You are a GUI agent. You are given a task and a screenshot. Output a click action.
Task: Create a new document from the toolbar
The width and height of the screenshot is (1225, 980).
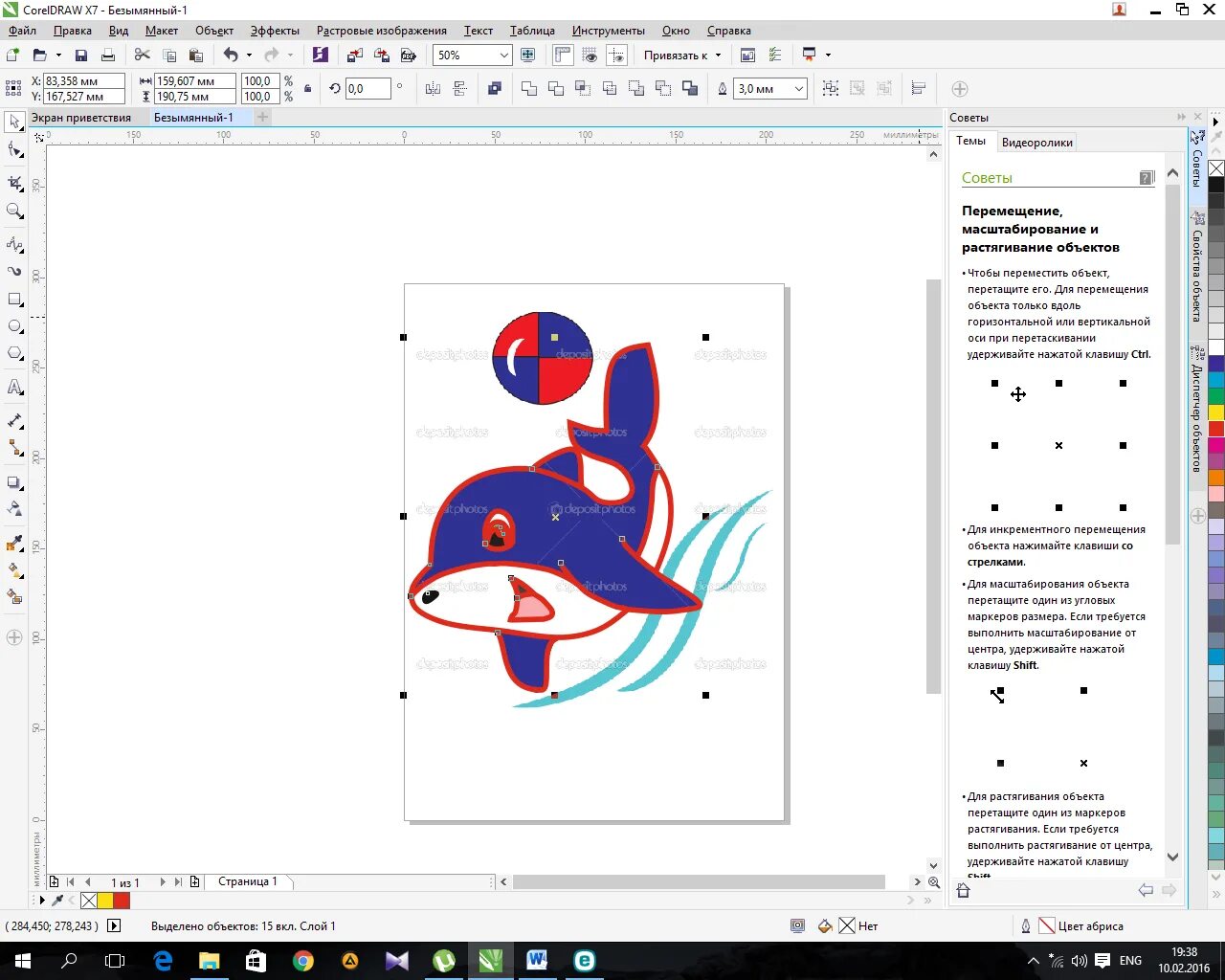point(13,56)
